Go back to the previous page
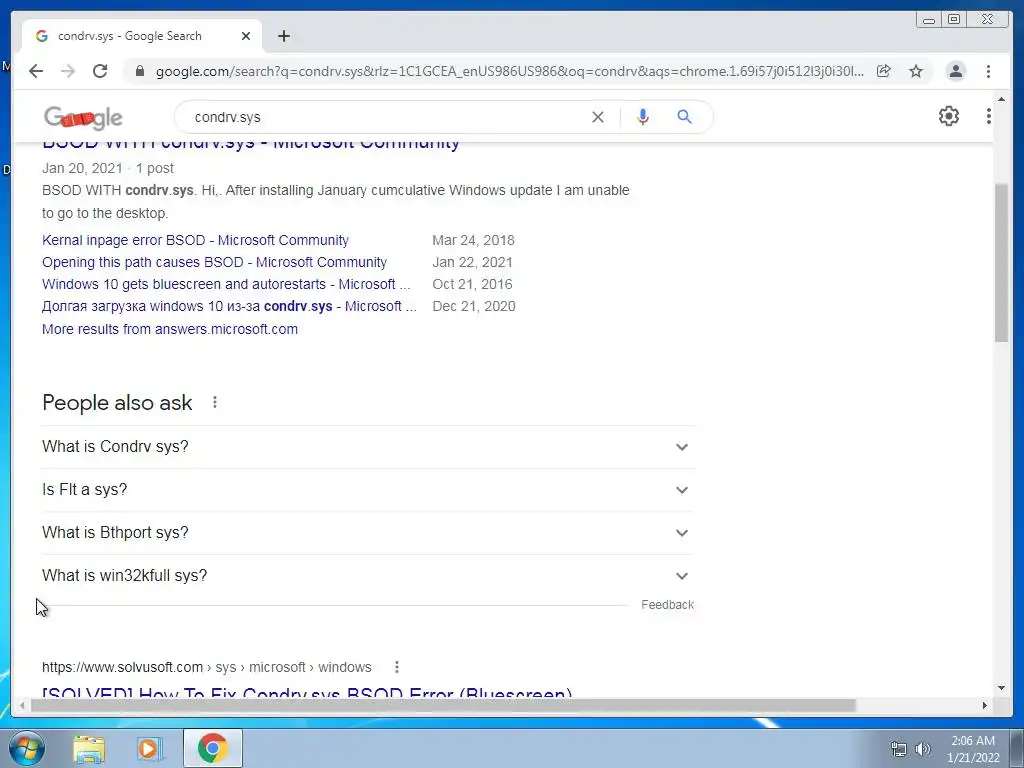 click(x=36, y=71)
